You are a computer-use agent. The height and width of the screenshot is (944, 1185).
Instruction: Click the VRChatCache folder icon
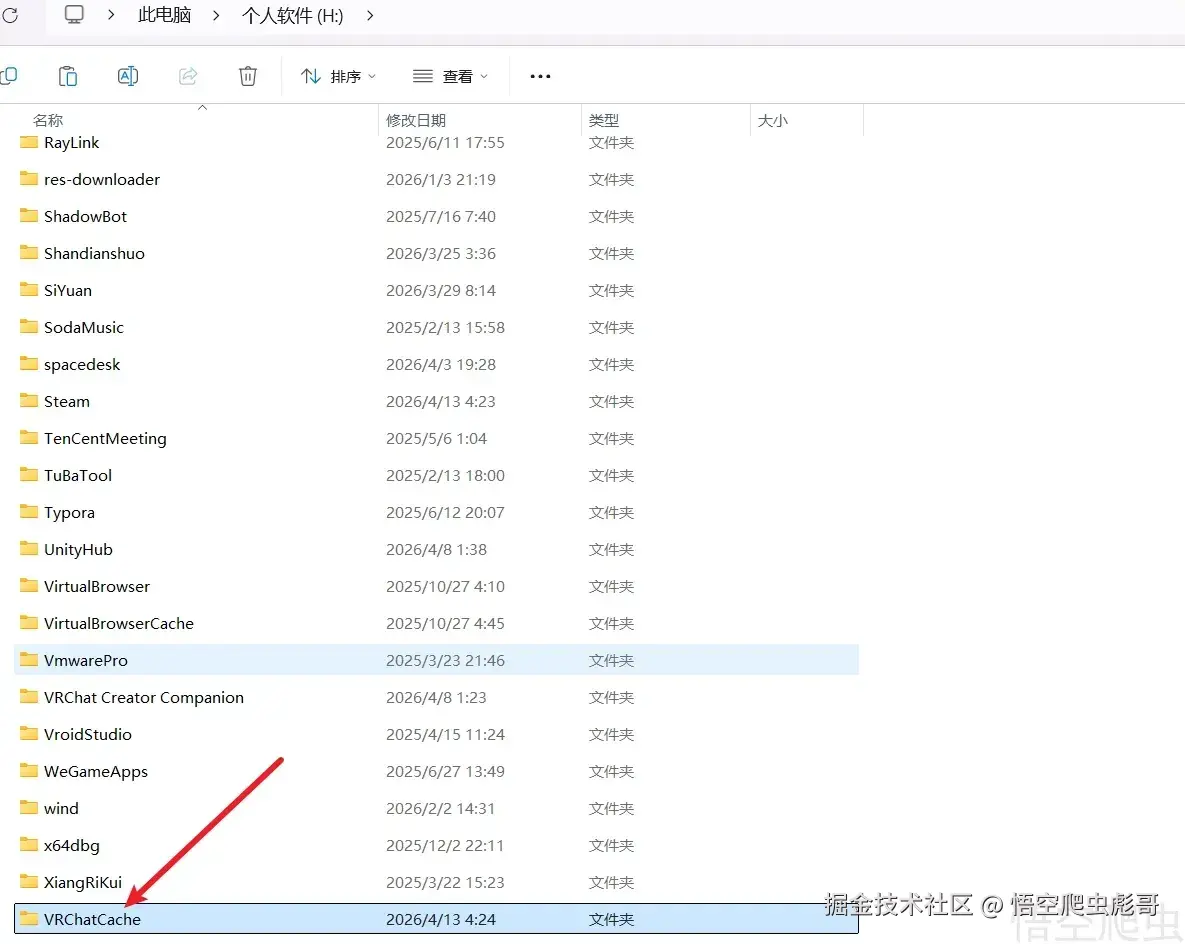tap(29, 918)
